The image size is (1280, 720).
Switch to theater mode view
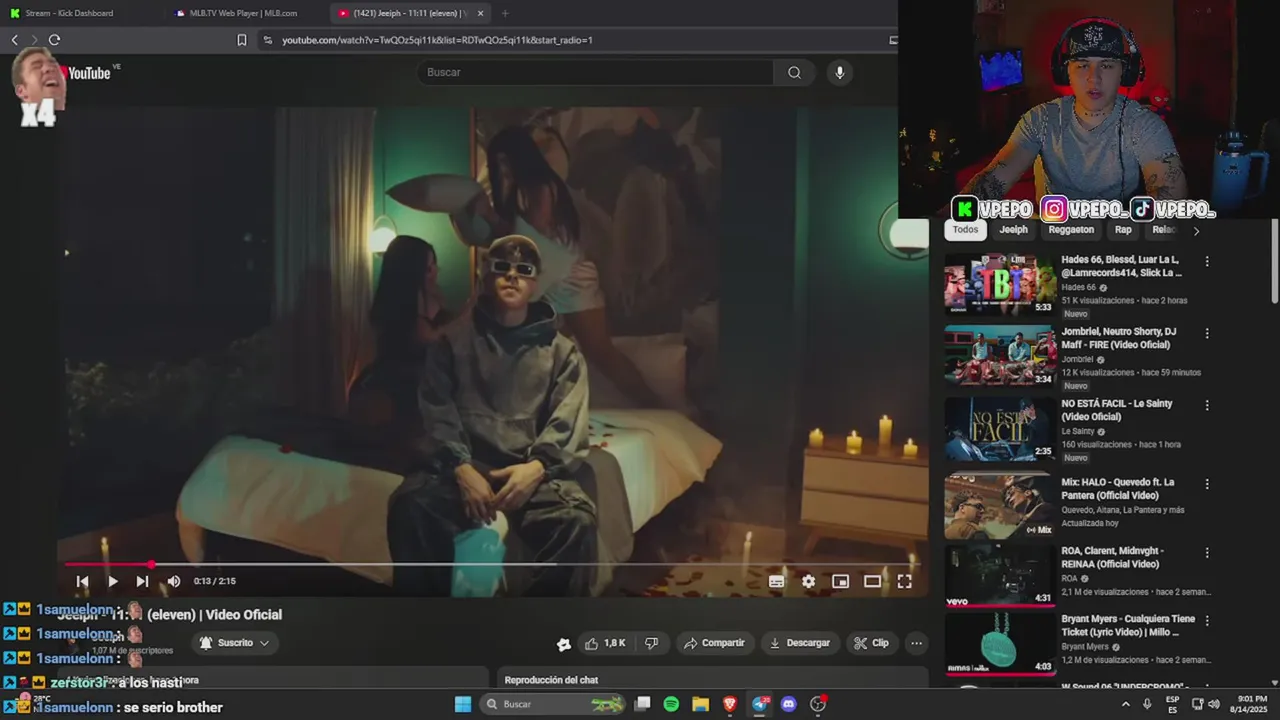tap(872, 581)
